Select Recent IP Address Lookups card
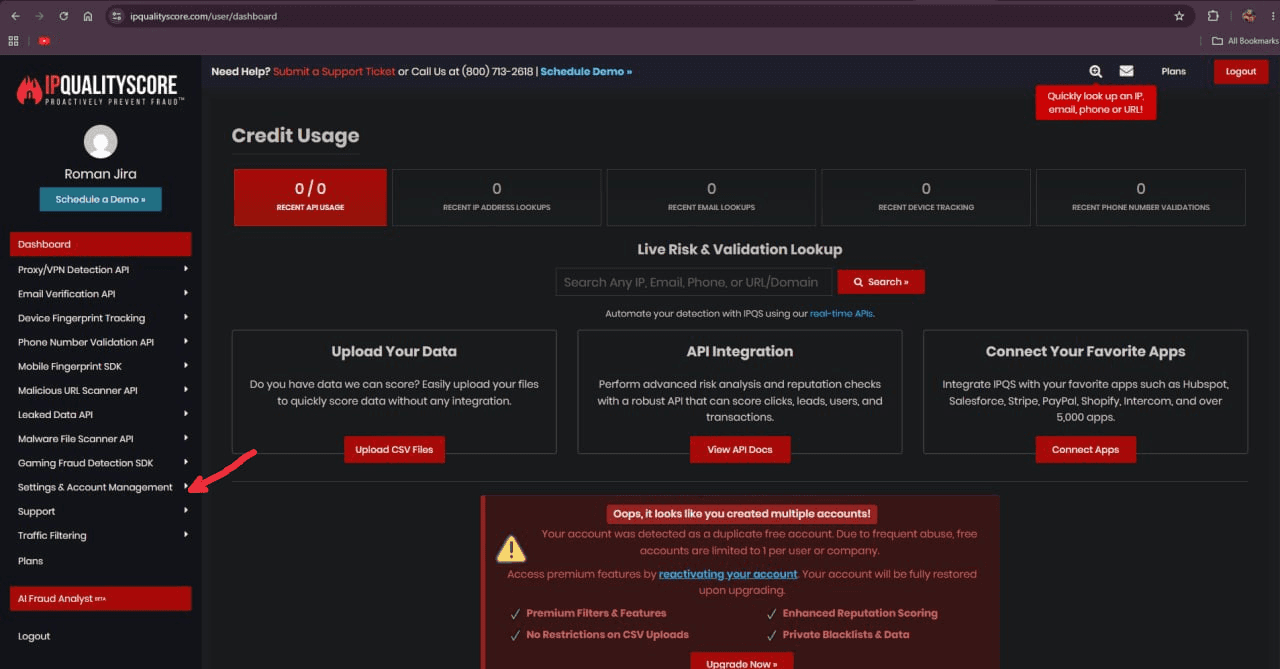 pos(497,197)
